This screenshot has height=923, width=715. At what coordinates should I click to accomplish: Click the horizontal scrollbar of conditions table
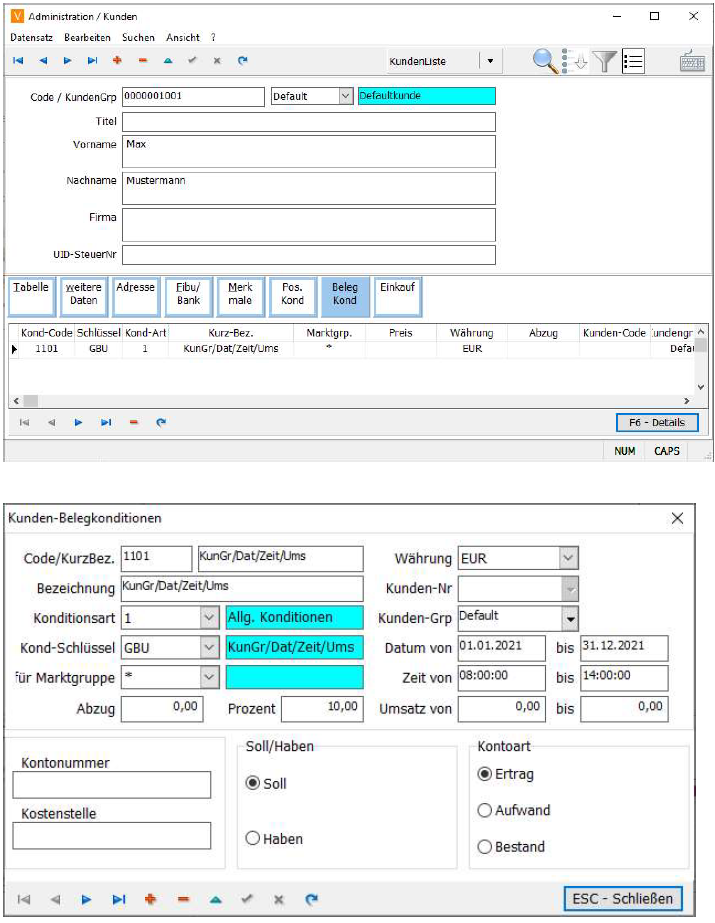[x=350, y=400]
